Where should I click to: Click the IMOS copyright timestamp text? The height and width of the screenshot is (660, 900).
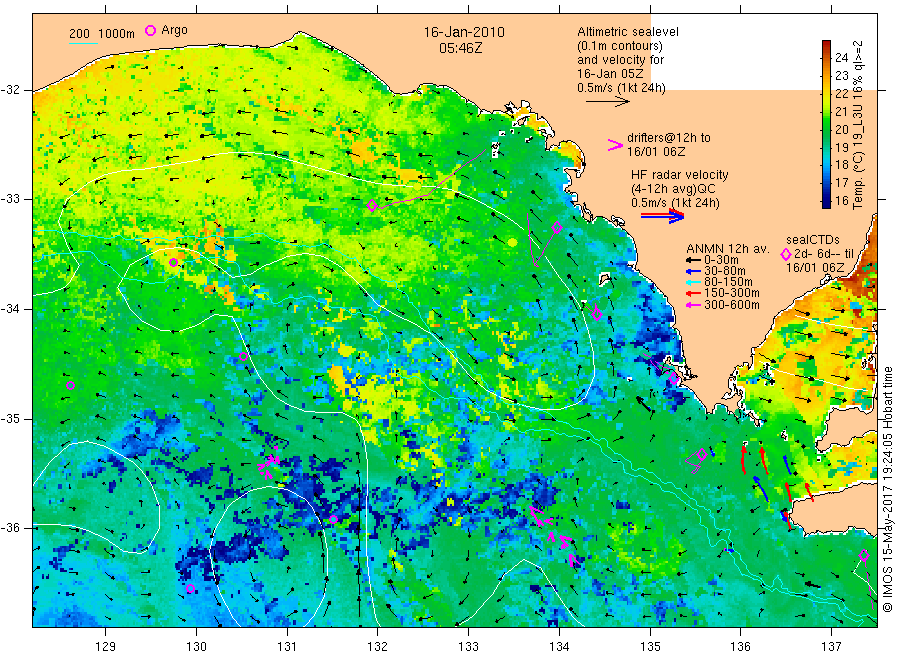888,489
